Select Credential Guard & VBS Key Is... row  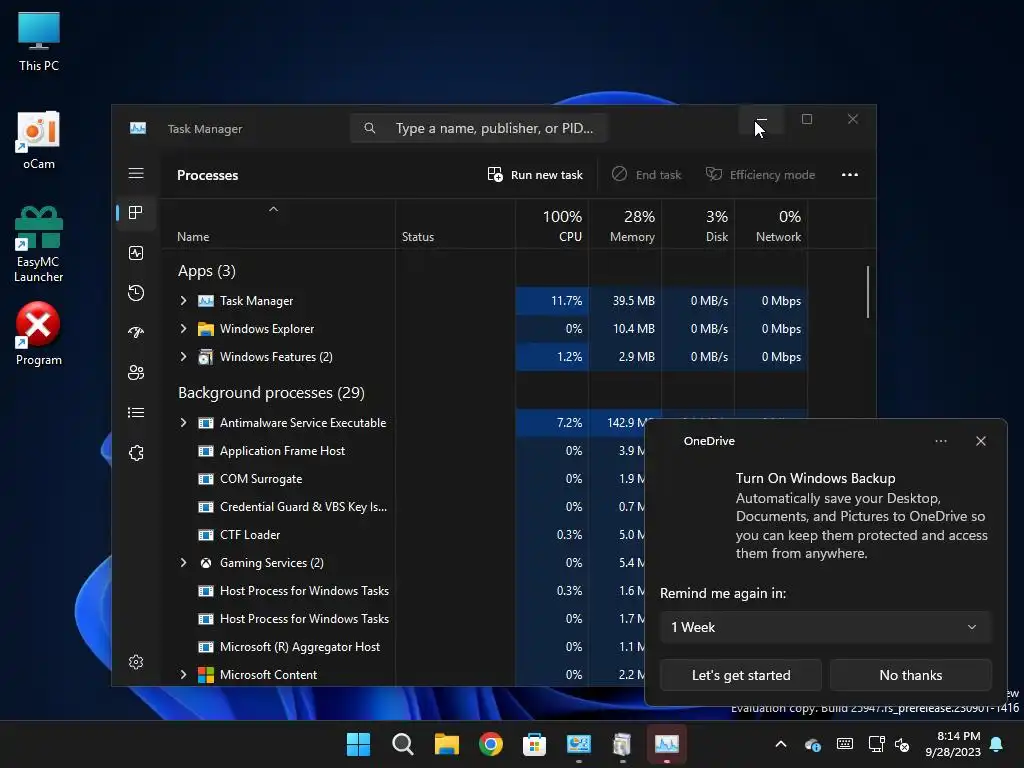403,507
